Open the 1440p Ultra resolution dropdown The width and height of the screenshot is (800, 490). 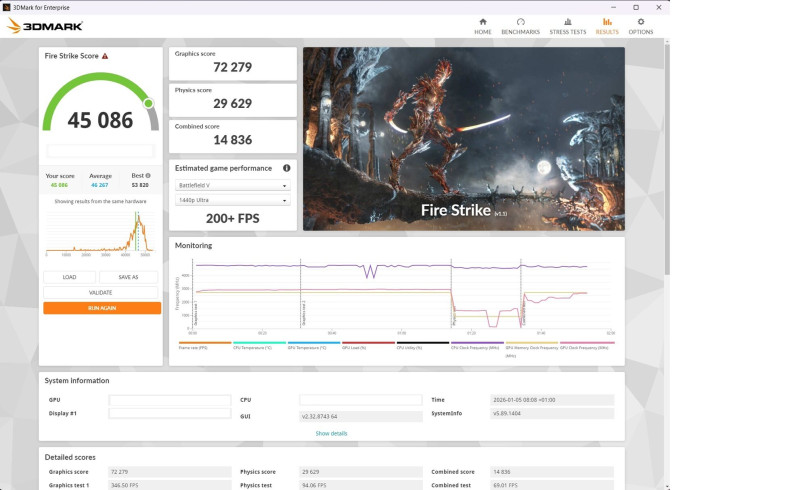pyautogui.click(x=233, y=200)
